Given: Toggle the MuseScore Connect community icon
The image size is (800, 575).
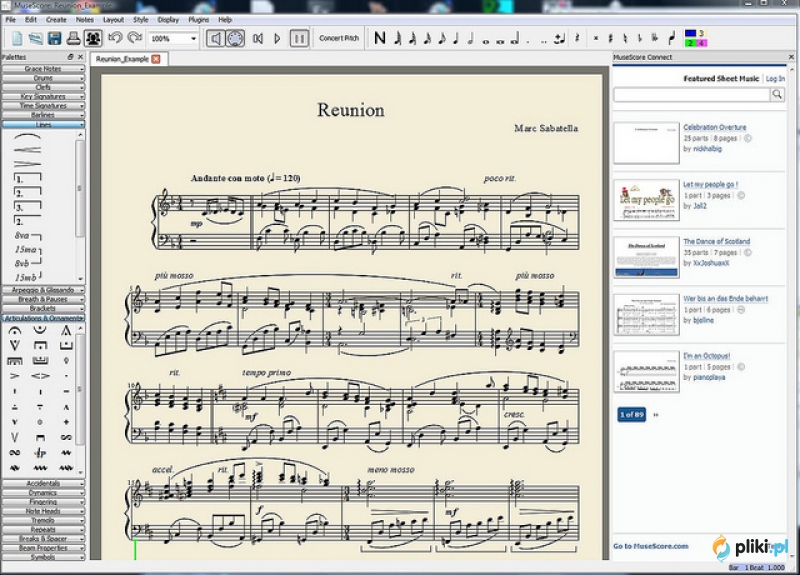Looking at the screenshot, I should [x=93, y=38].
